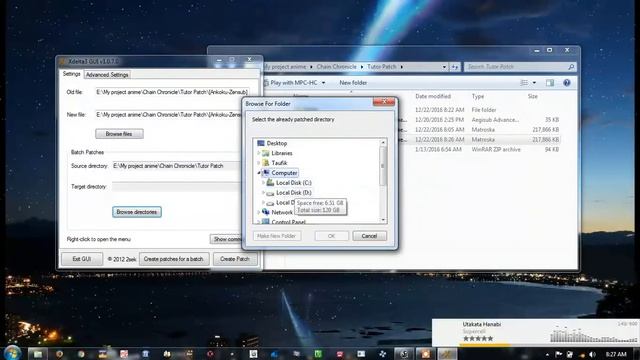Click the Browse directories button
The width and height of the screenshot is (640, 360).
coord(137,212)
